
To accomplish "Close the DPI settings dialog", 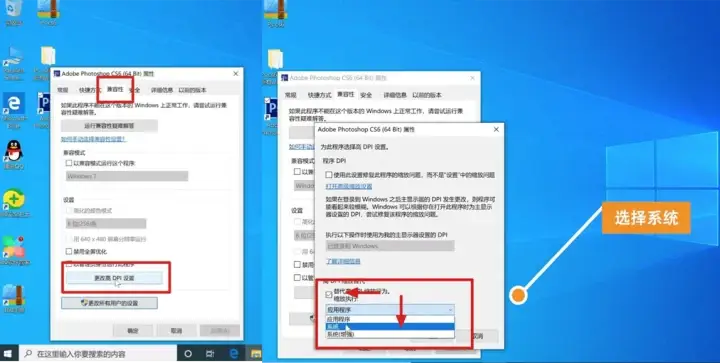I will click(496, 129).
